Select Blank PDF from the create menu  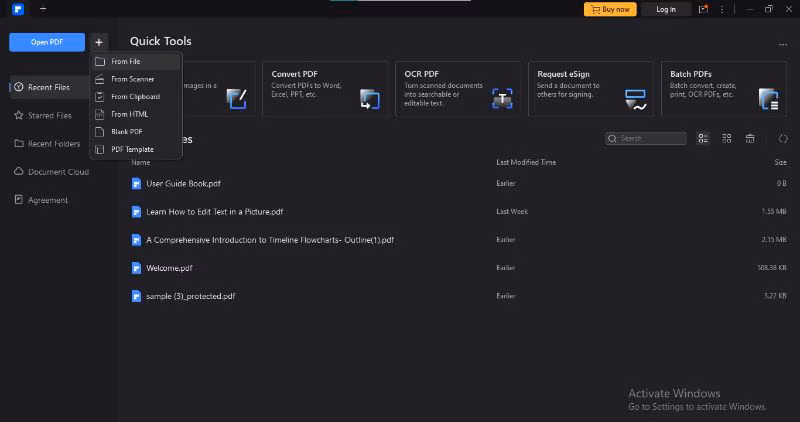(x=126, y=131)
